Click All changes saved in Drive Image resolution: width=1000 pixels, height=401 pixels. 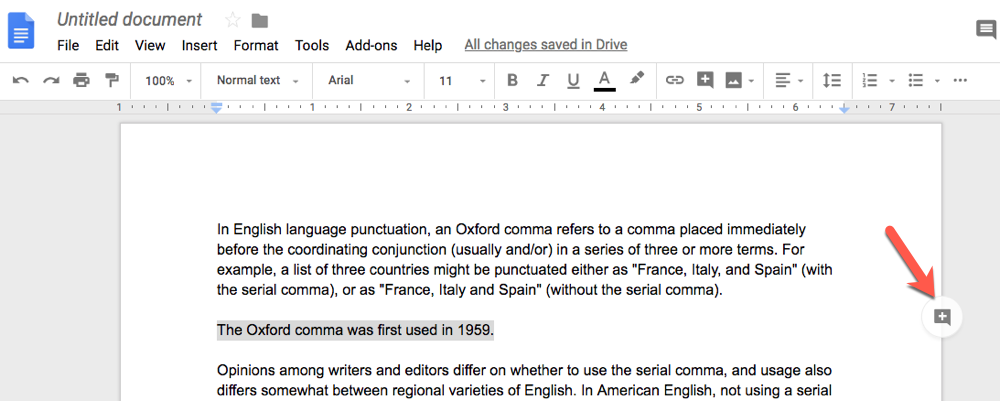point(546,45)
